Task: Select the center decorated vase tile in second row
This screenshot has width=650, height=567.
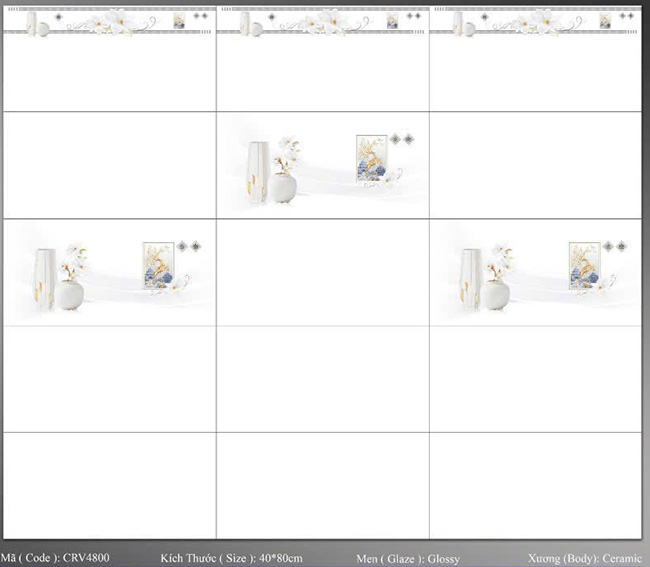Action: tap(323, 165)
